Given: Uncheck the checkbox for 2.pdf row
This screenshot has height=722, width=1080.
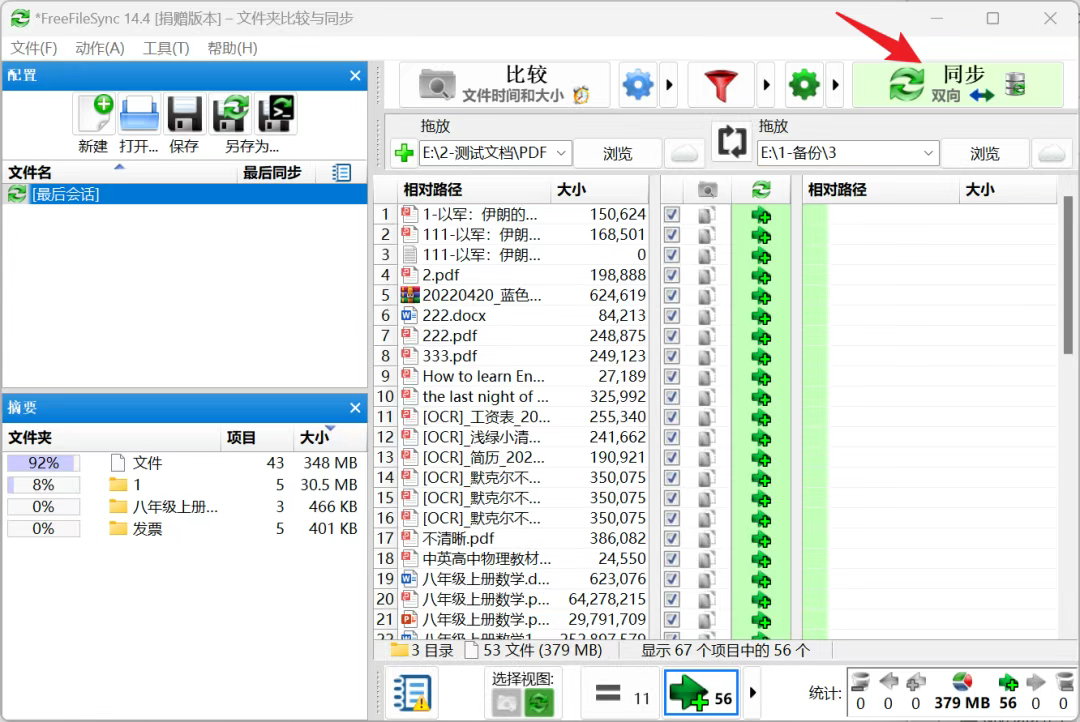Looking at the screenshot, I should tap(672, 276).
